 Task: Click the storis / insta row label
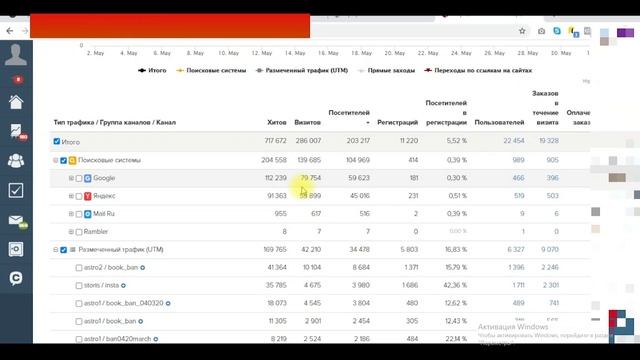click(101, 285)
